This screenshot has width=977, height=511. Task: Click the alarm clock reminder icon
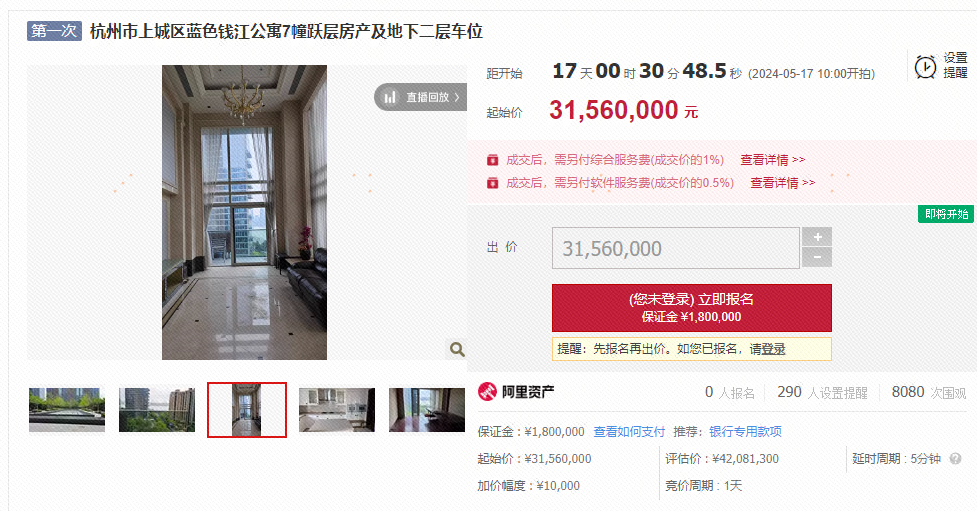pyautogui.click(x=925, y=67)
